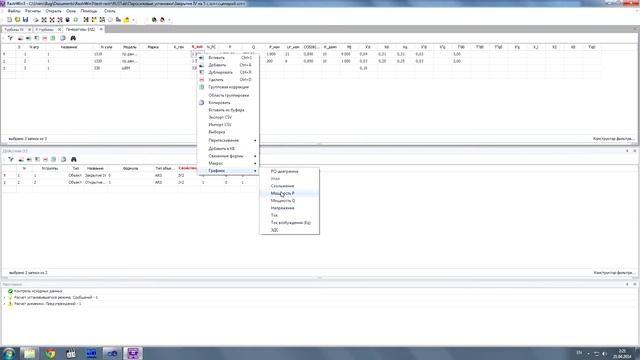Select Экспорт CSV menu entry
This screenshot has height=360, width=640.
pos(228,117)
